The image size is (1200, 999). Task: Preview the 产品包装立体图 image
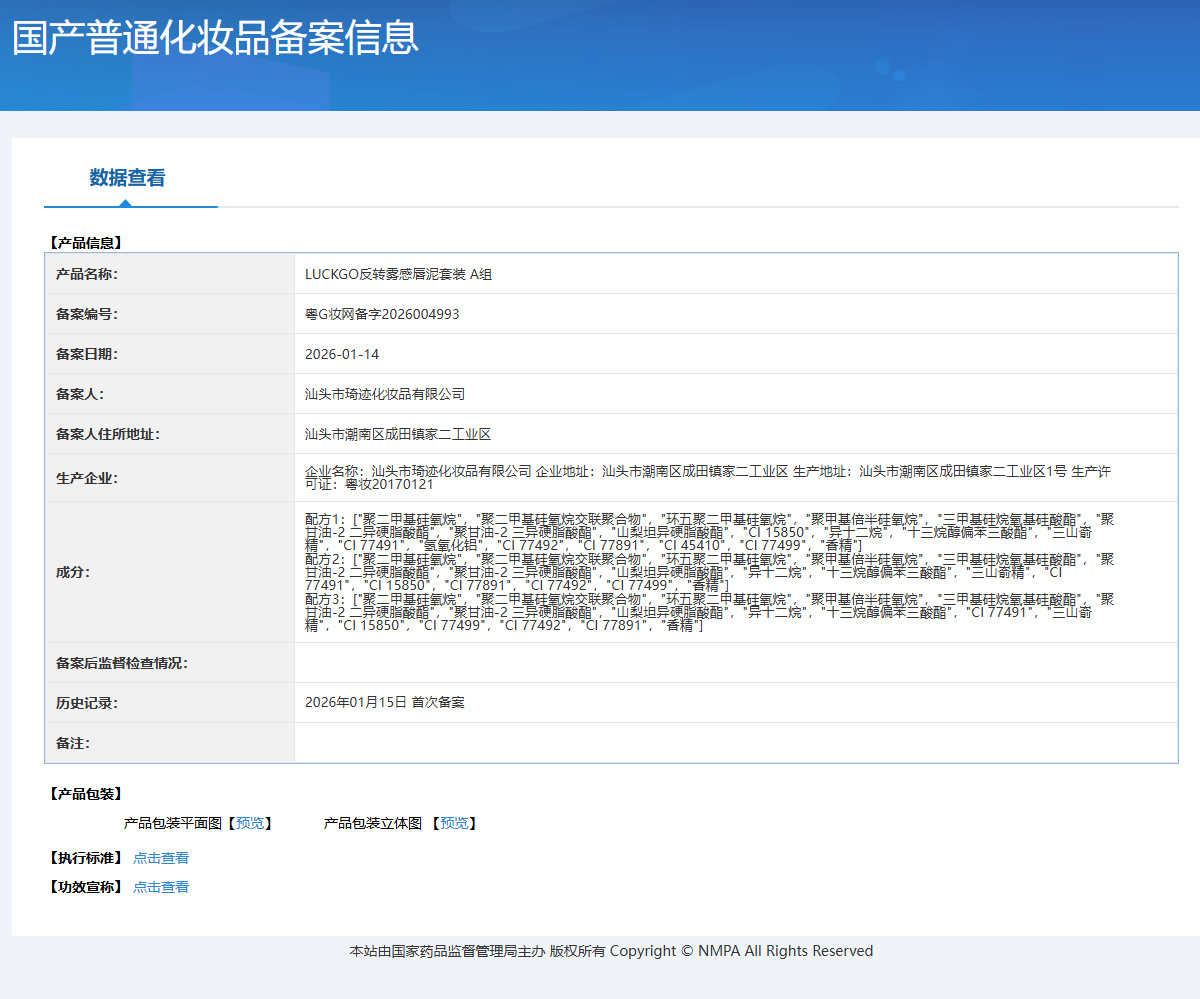[454, 823]
